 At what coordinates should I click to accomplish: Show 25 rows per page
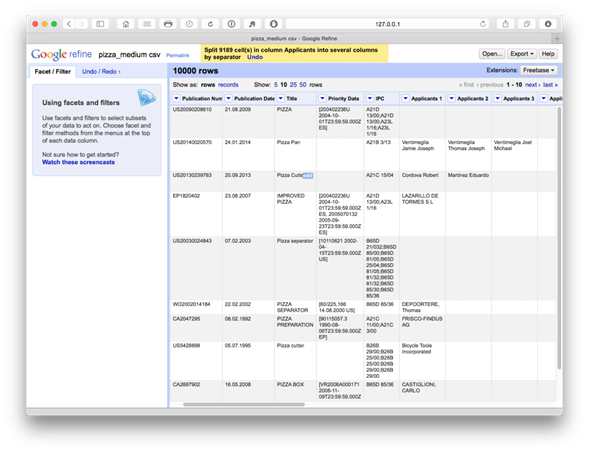click(293, 85)
